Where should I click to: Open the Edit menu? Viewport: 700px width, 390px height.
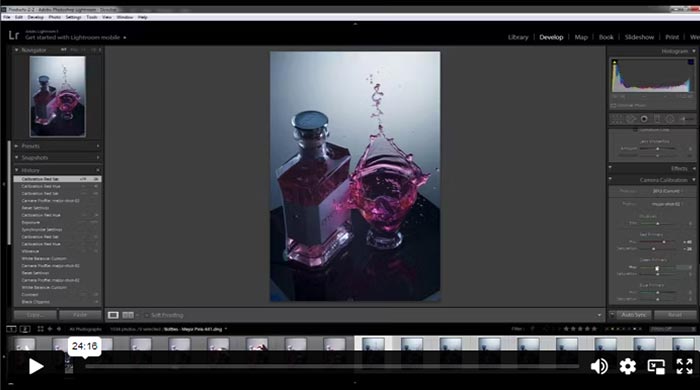19,17
